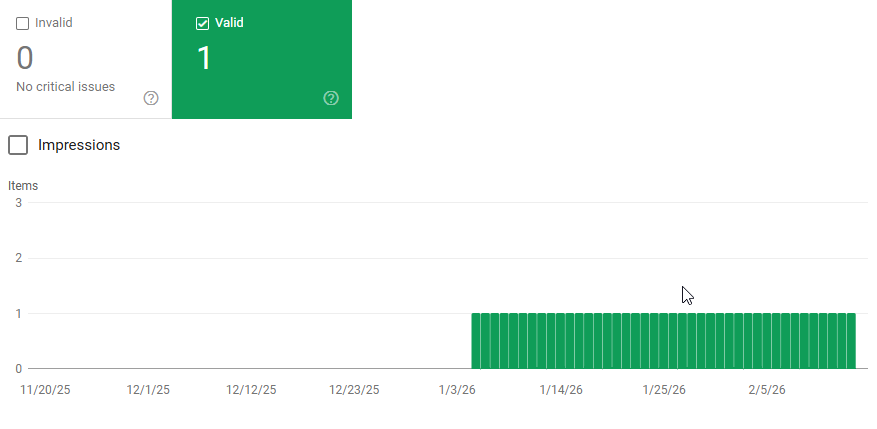877x429 pixels.
Task: Open help icon in the Invalid card
Action: (151, 98)
